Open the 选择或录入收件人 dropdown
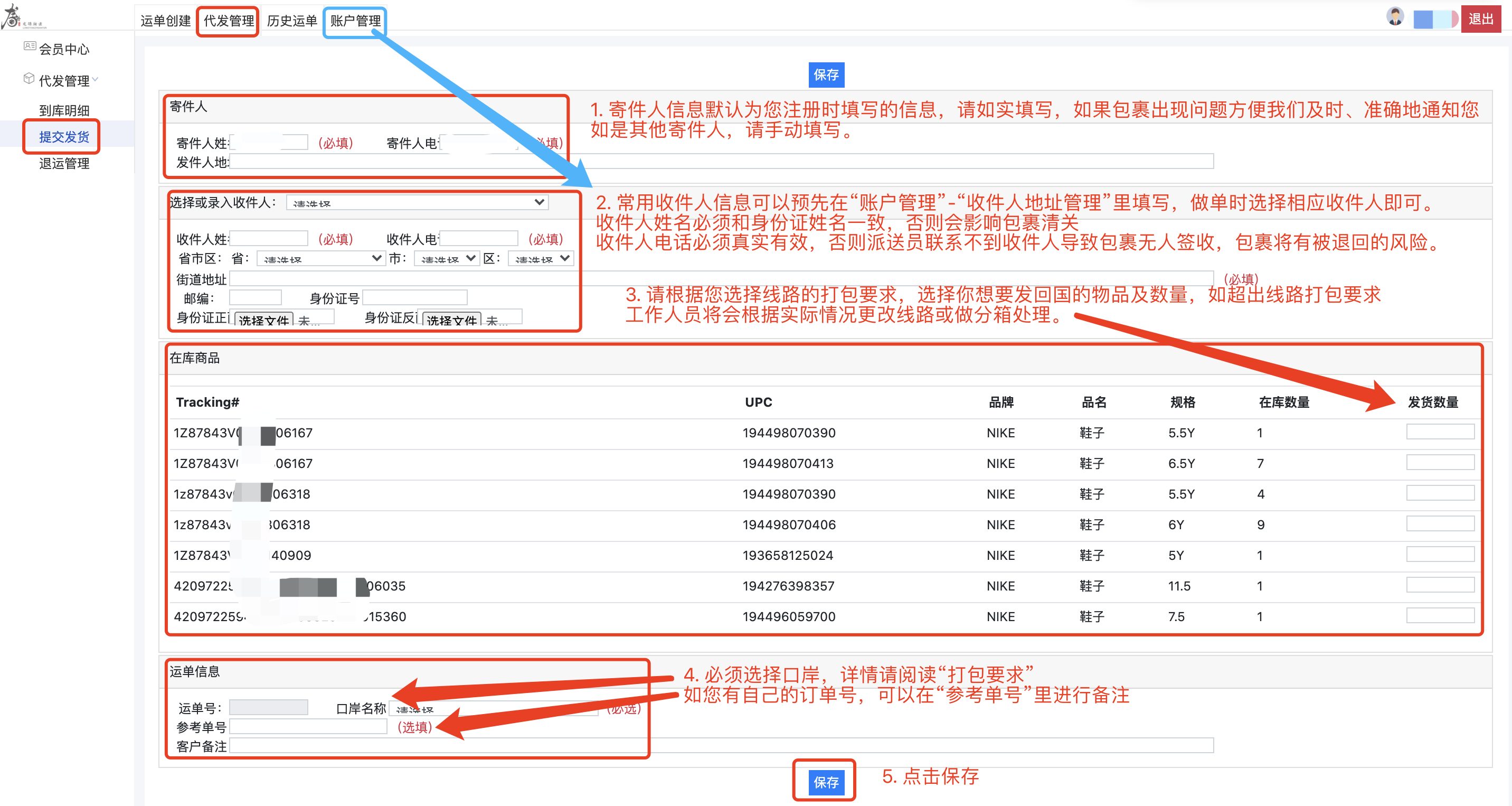1512x806 pixels. [417, 202]
